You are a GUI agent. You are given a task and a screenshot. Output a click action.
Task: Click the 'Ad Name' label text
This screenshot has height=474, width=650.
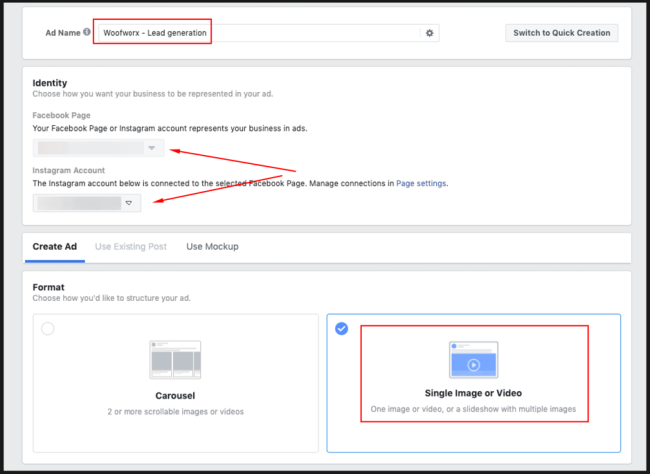(63, 33)
